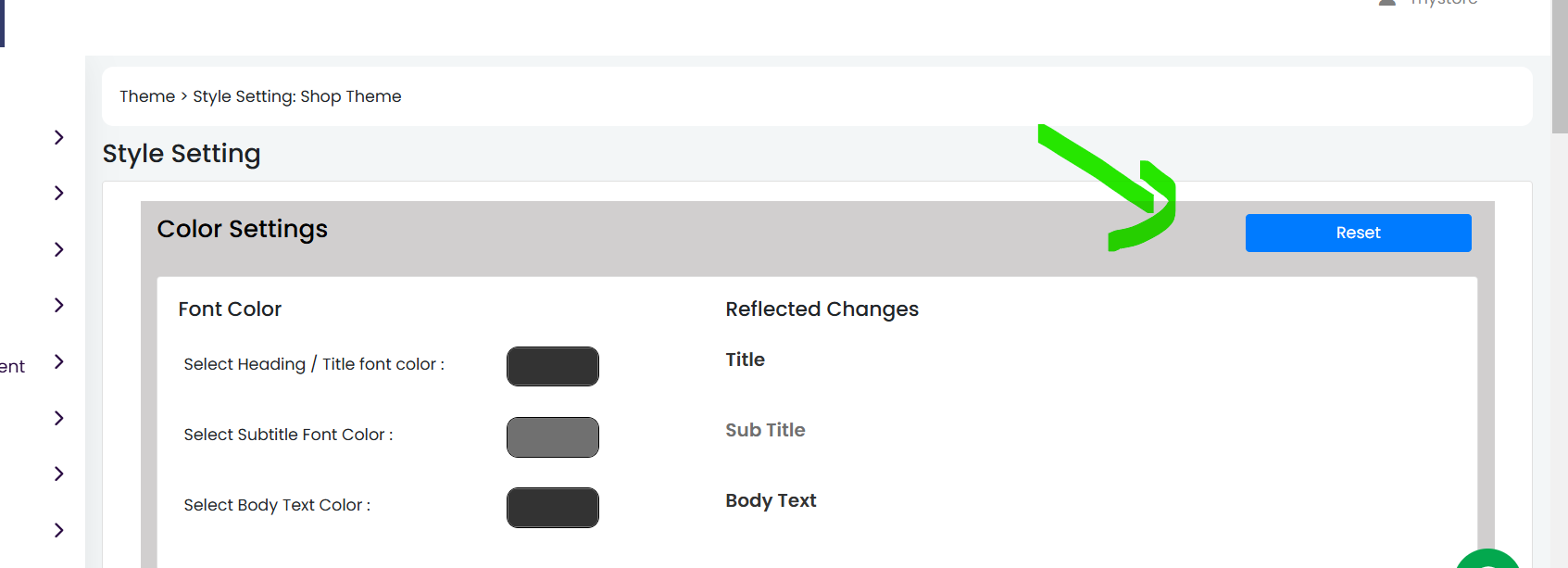The image size is (1568, 568).
Task: Click the blue Reset button
Action: (1358, 233)
